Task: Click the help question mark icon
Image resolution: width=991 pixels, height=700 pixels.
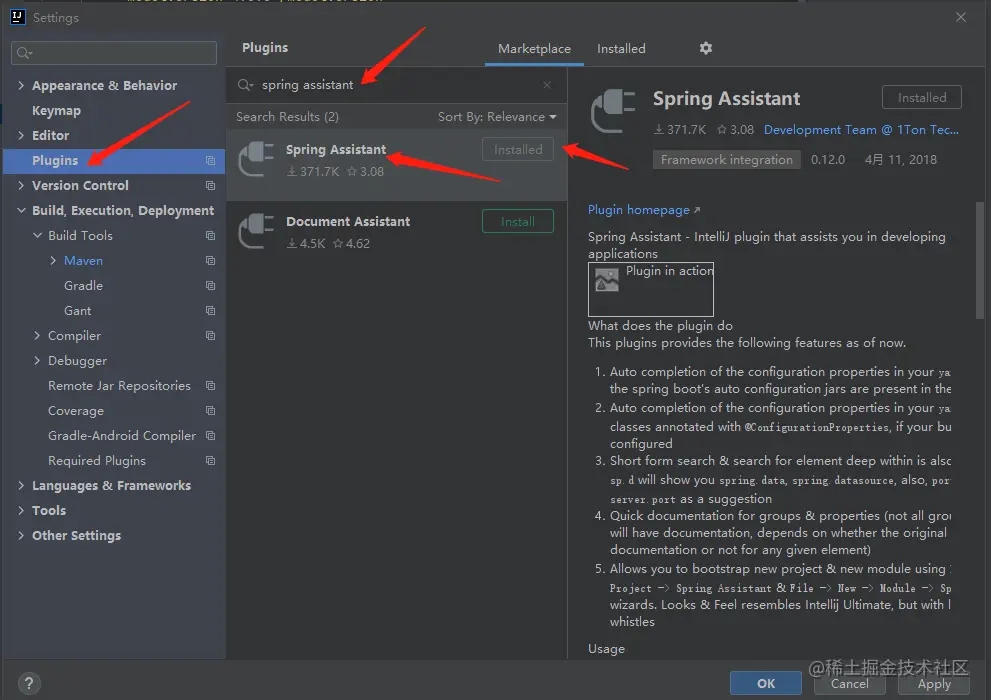Action: [x=29, y=683]
